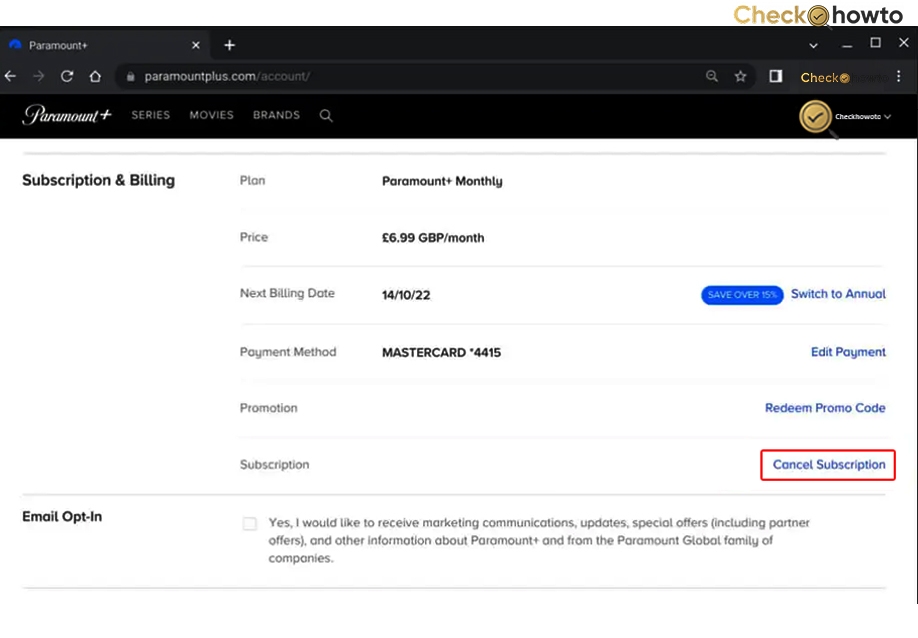Open the Chrome three-dot menu

coord(899,76)
